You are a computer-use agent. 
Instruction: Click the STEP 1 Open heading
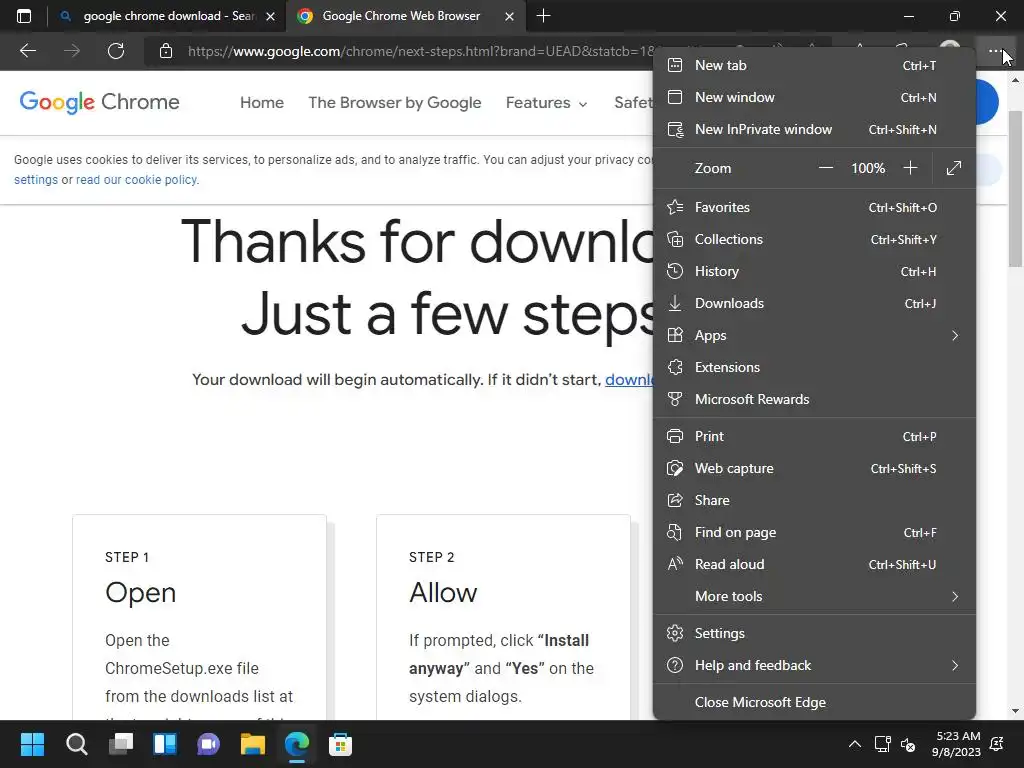140,592
